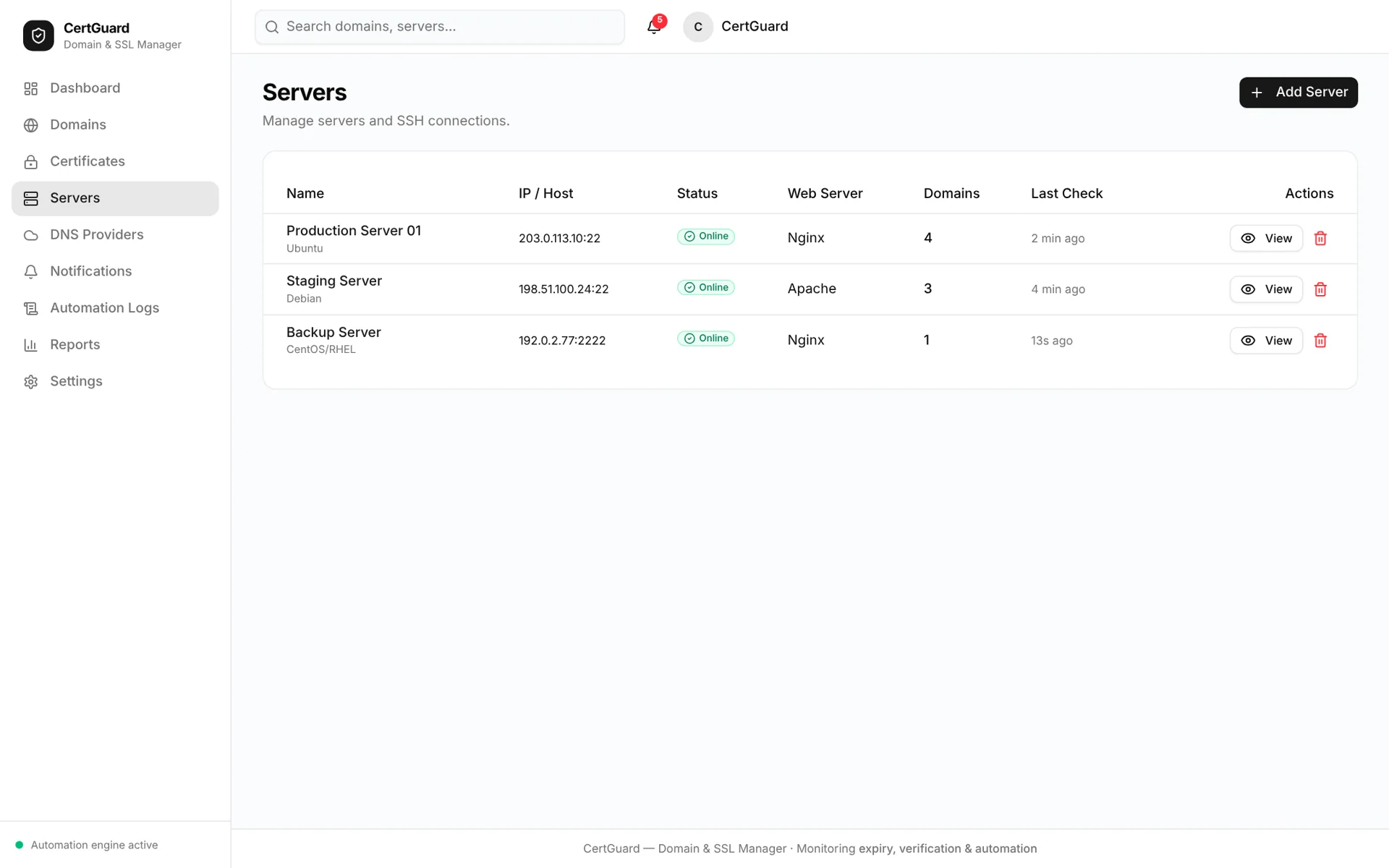Screen dimensions: 1389x868
Task: Click the Settings gear icon in sidebar
Action: tap(30, 382)
